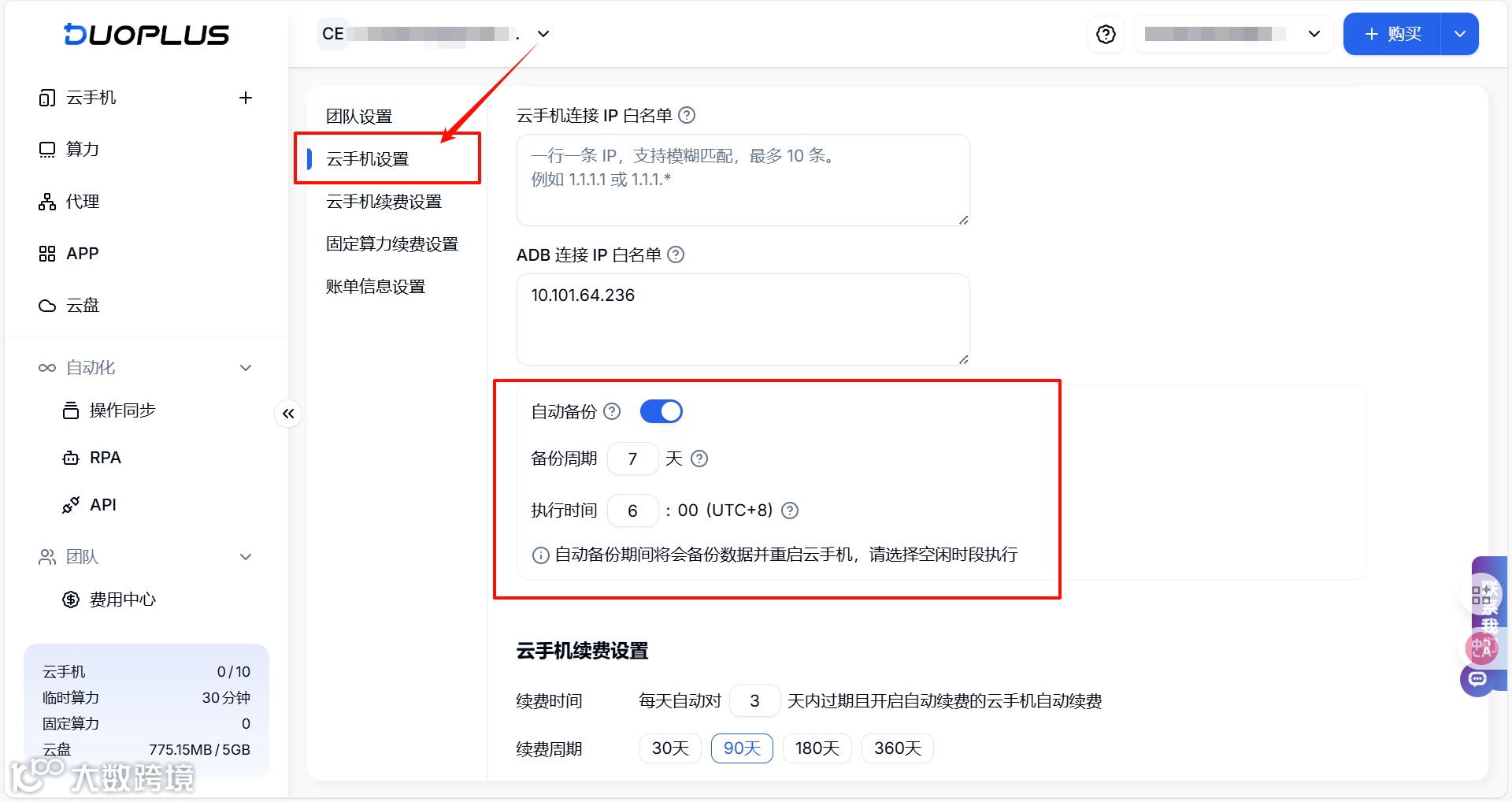Click the 云盘 cloud icon in sidebar
Image resolution: width=1512 pixels, height=802 pixels.
[x=47, y=306]
